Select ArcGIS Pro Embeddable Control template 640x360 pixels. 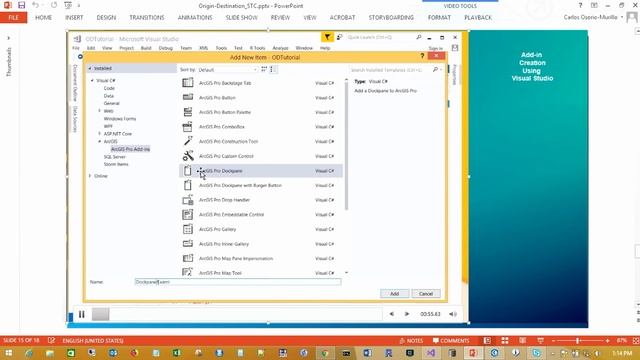(x=261, y=214)
